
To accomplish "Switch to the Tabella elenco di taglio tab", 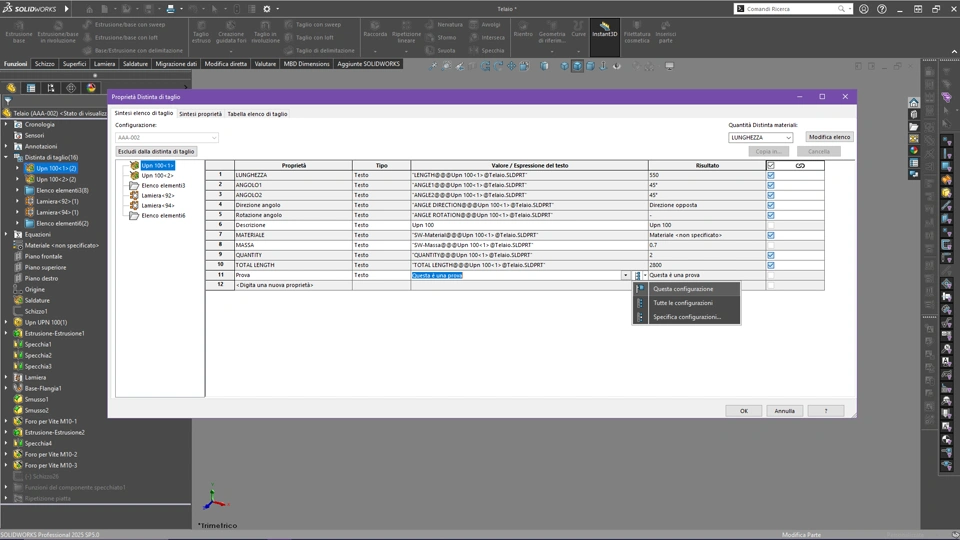I will pos(257,114).
